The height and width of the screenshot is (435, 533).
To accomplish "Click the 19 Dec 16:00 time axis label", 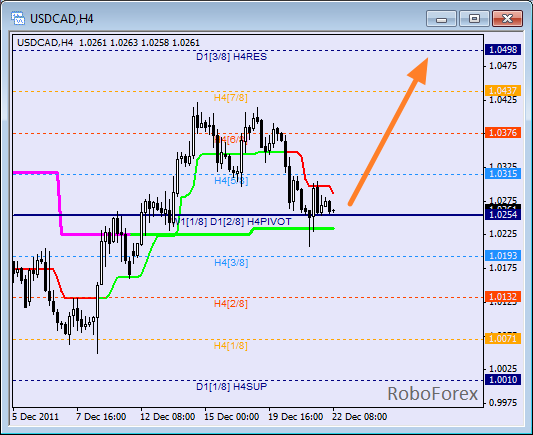I will [x=295, y=417].
